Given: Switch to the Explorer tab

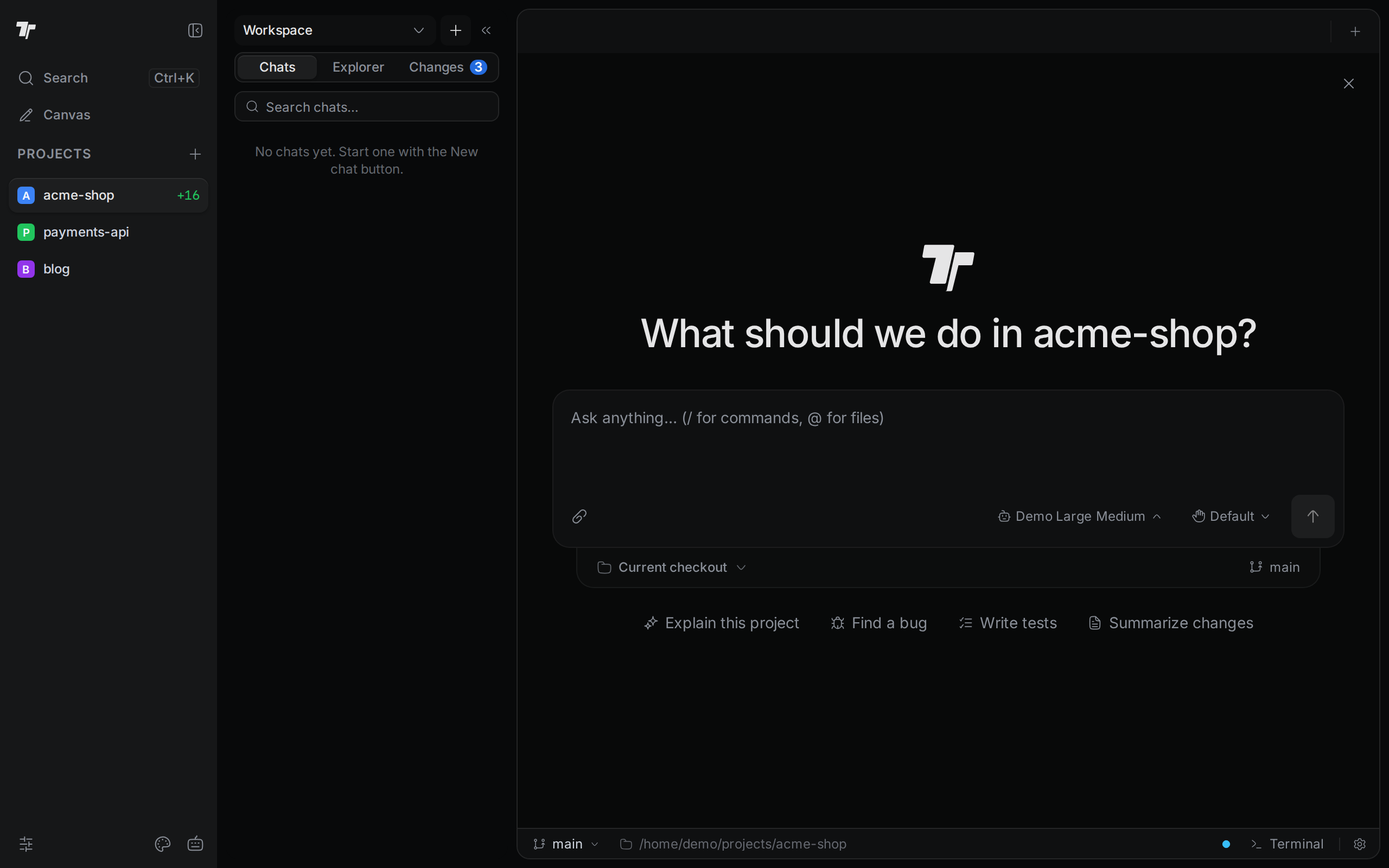Looking at the screenshot, I should [358, 67].
